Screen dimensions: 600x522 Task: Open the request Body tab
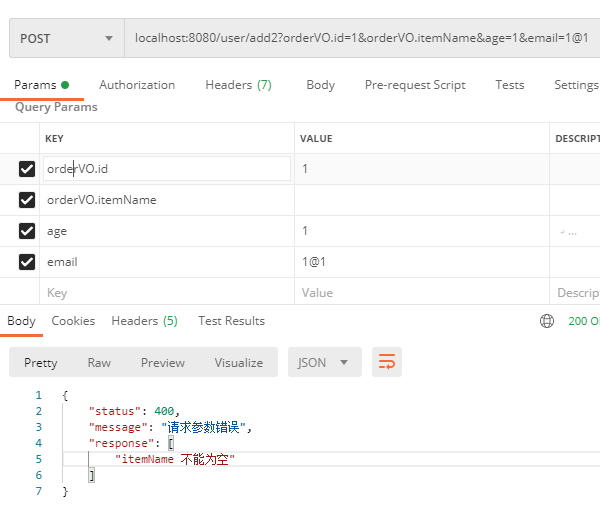coord(320,85)
